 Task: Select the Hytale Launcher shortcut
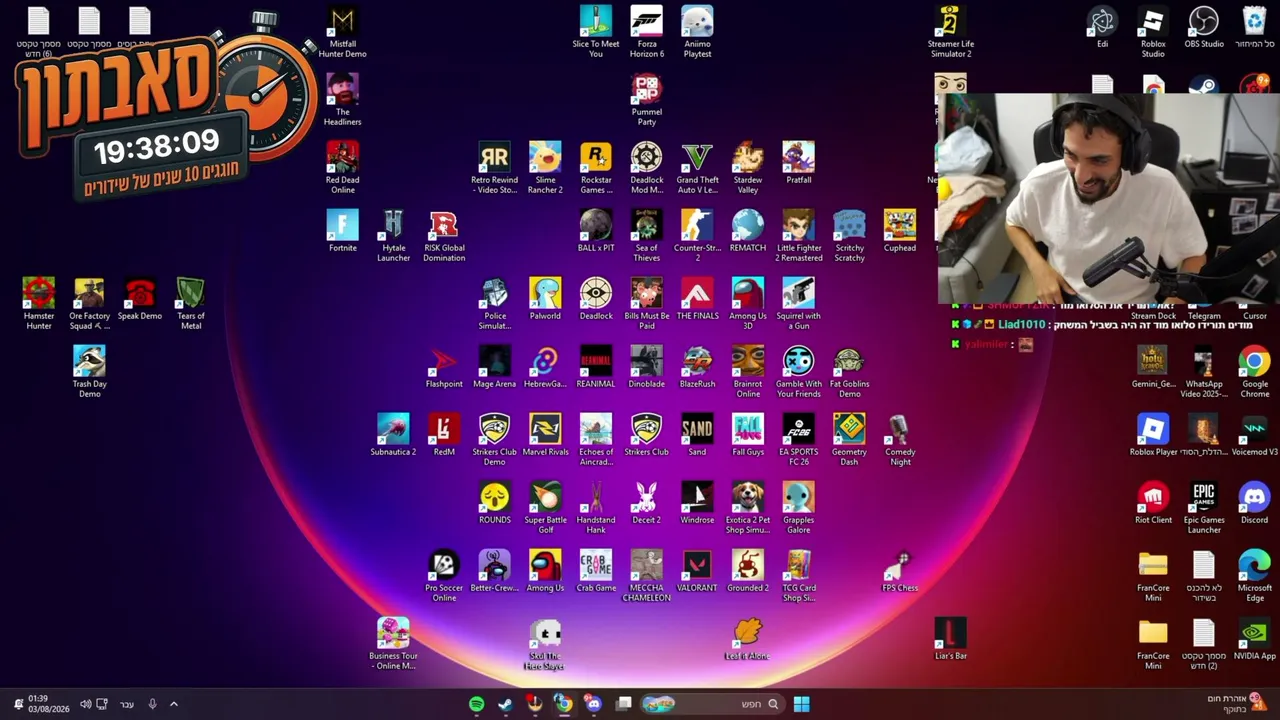point(393,236)
